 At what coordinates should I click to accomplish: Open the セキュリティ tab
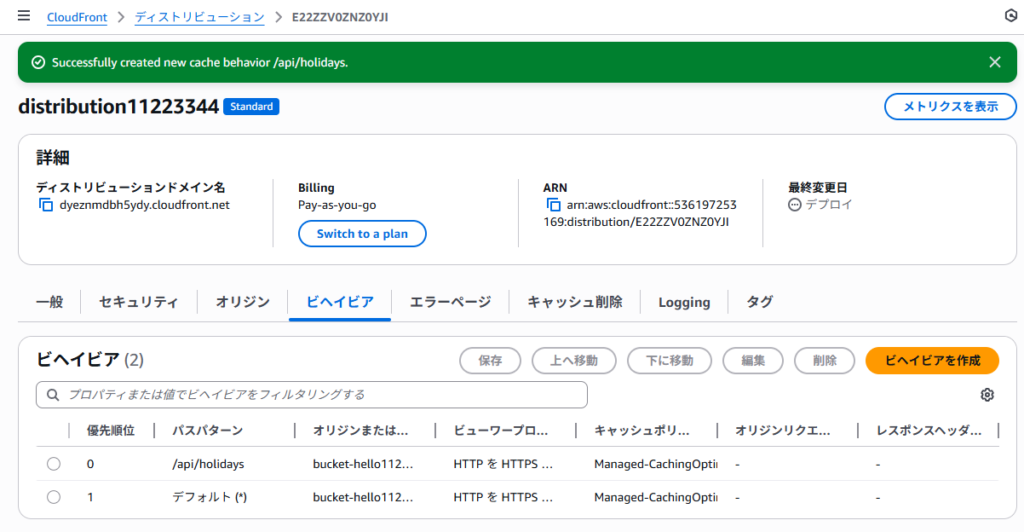(139, 302)
